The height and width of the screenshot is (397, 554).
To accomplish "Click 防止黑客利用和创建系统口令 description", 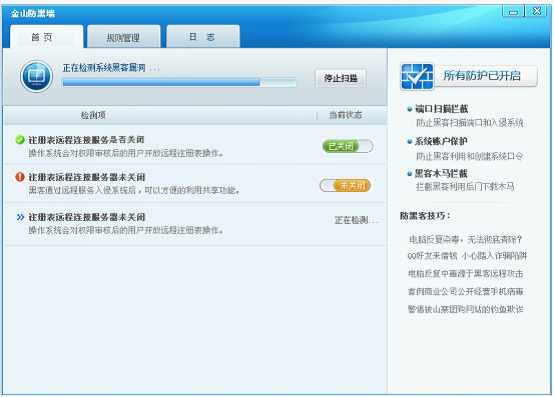I will pos(470,156).
